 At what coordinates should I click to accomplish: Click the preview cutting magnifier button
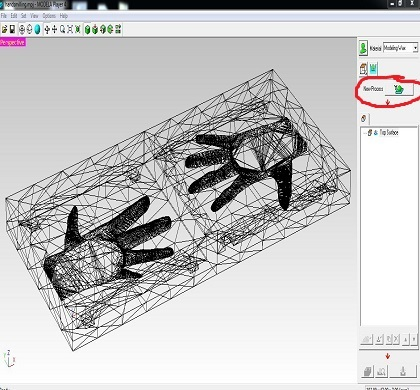382,371
